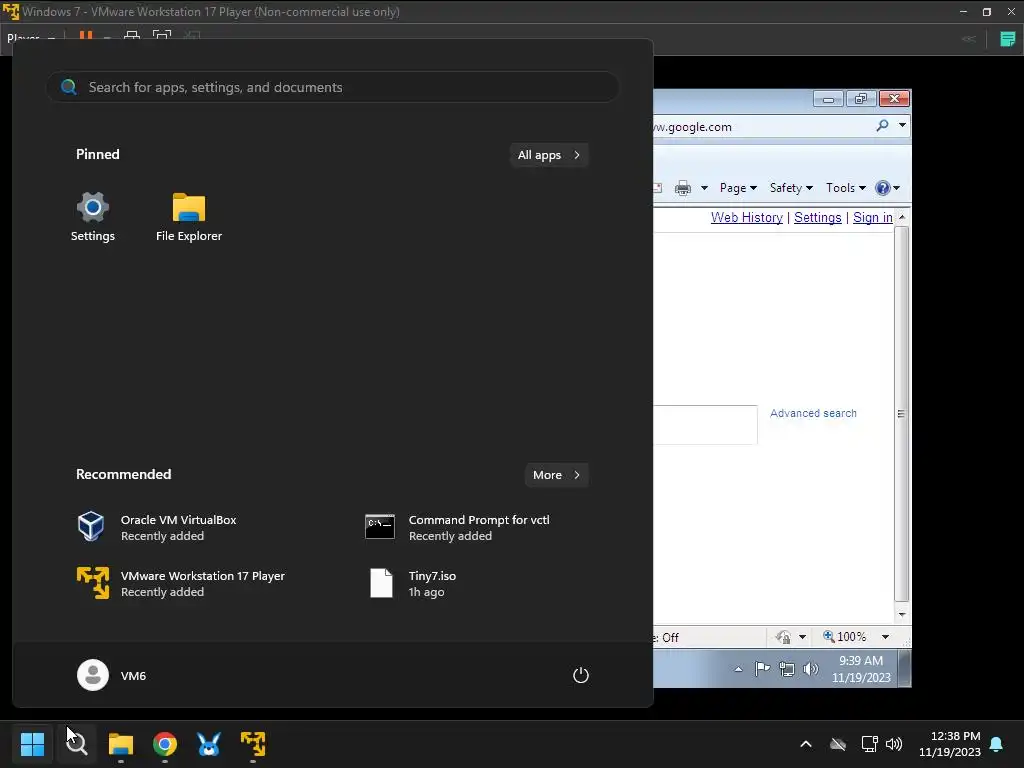Image resolution: width=1024 pixels, height=768 pixels.
Task: Click the Windows 7 guest network tray icon
Action: coord(787,669)
